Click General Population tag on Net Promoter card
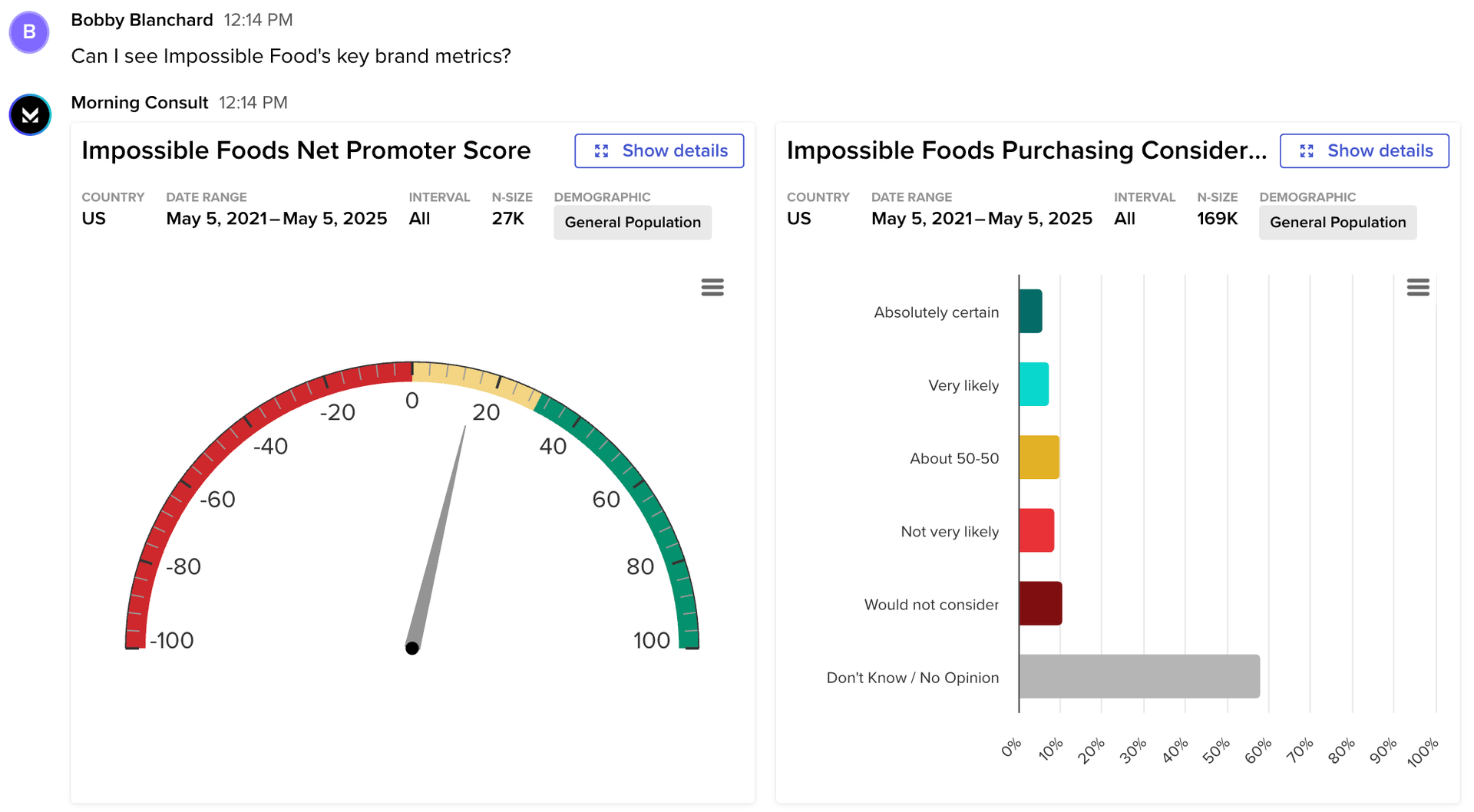 coord(633,223)
